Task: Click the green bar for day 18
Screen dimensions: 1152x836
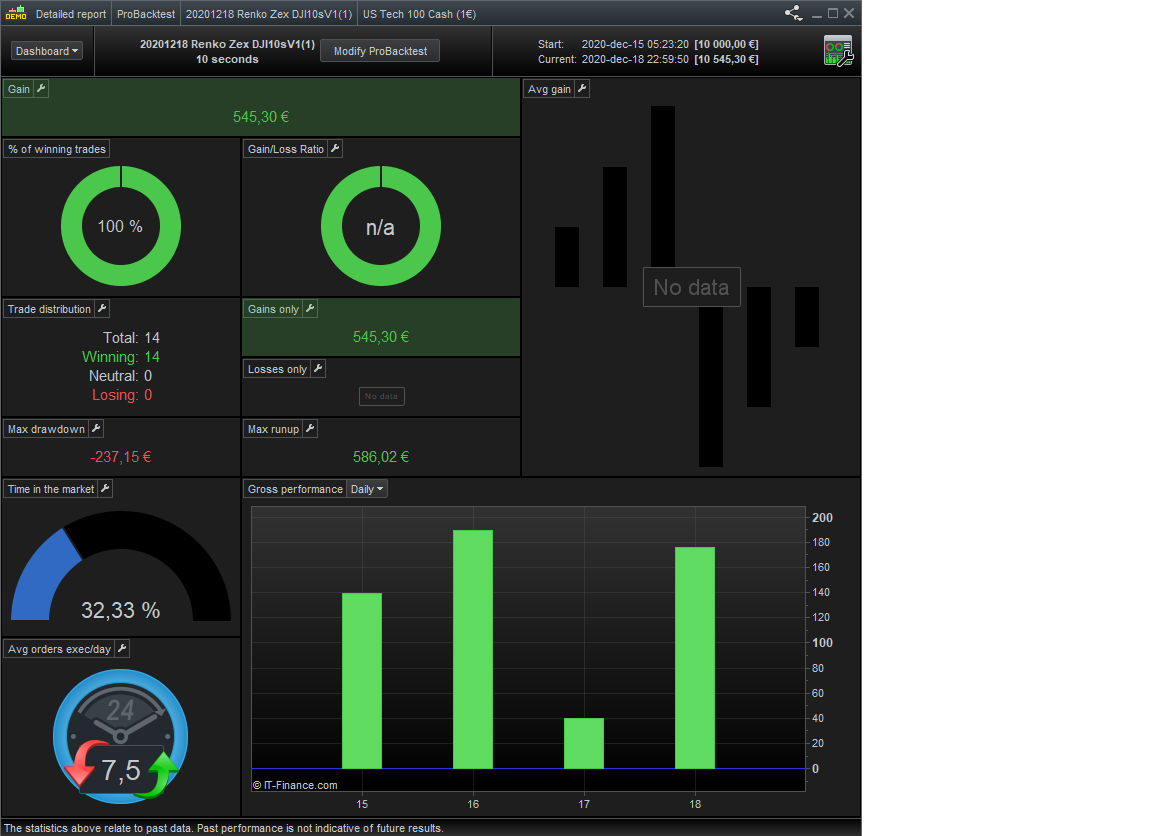Action: click(695, 657)
